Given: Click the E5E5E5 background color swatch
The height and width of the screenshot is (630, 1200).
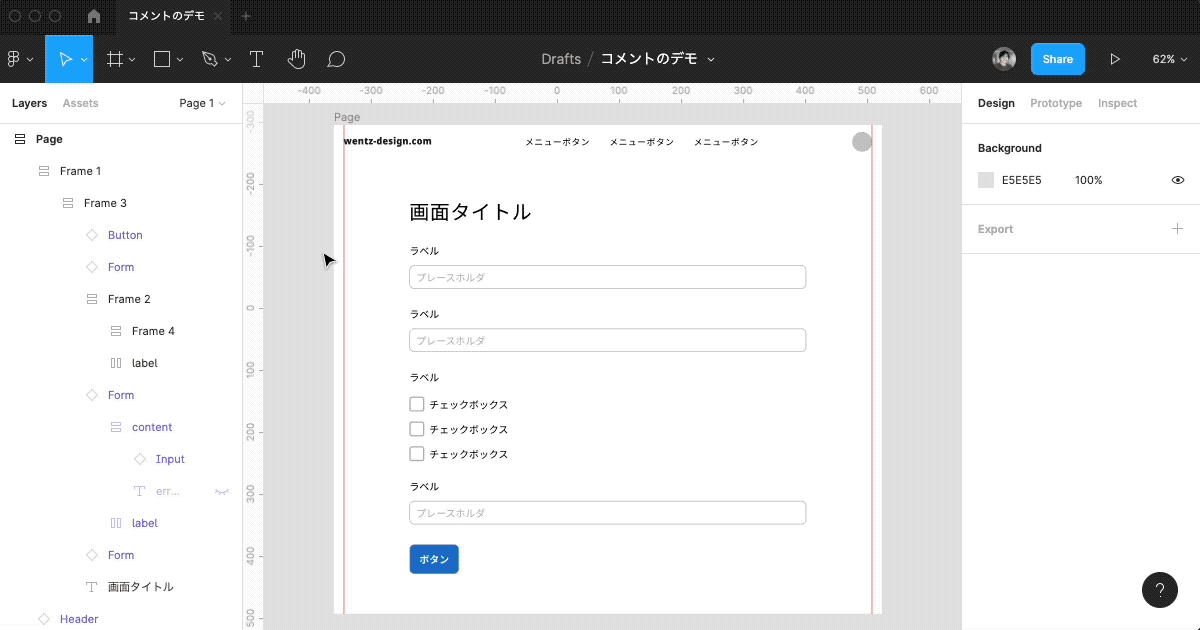Looking at the screenshot, I should 986,180.
